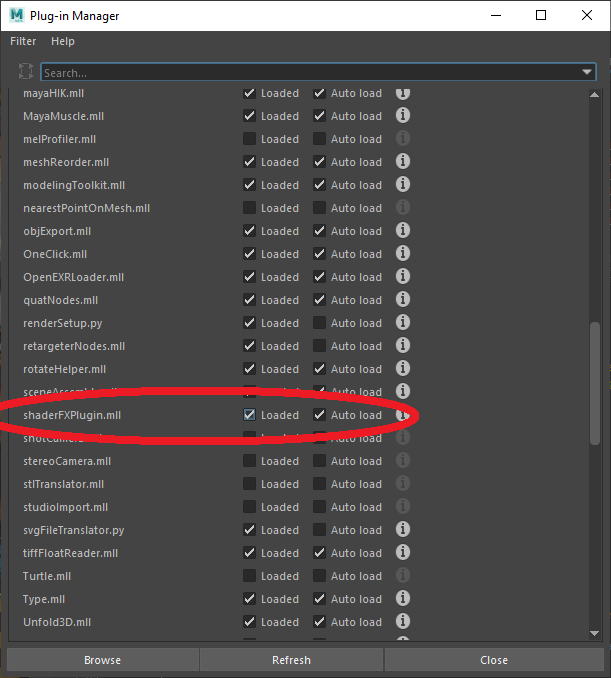Image resolution: width=611 pixels, height=678 pixels.
Task: Click info icon for OpenEXRLoader.mll
Action: click(403, 277)
